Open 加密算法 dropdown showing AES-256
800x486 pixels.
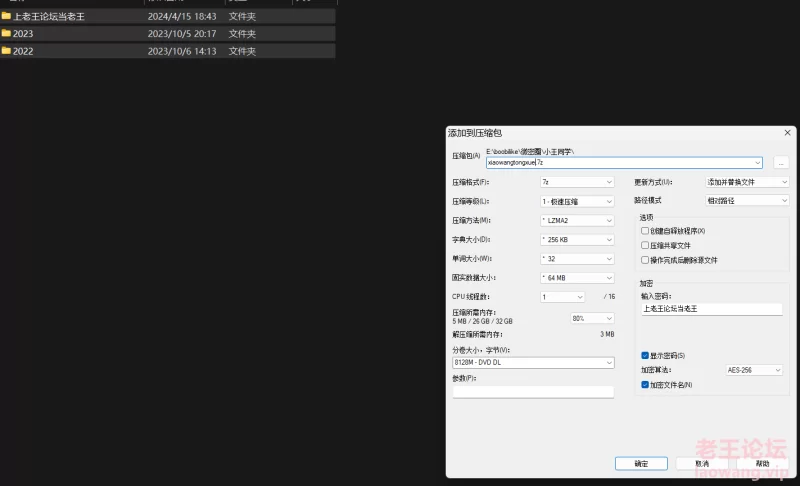(x=754, y=370)
